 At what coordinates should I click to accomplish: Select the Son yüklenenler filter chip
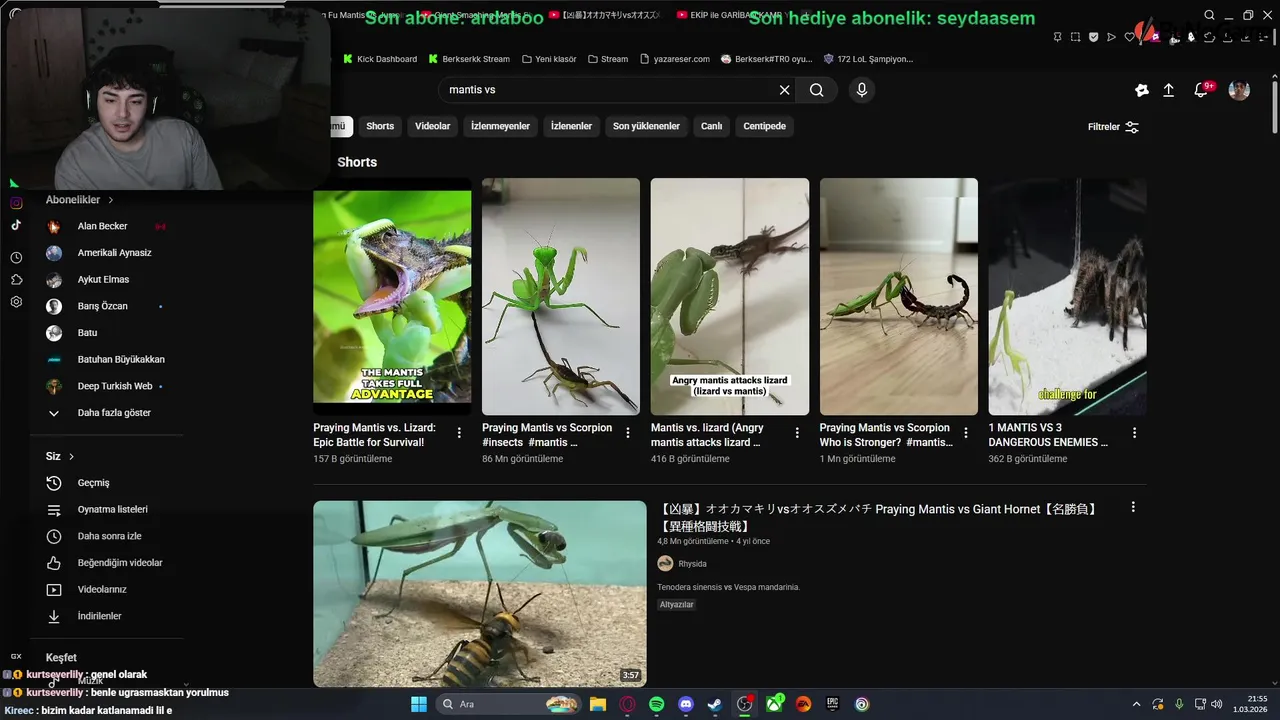[646, 126]
